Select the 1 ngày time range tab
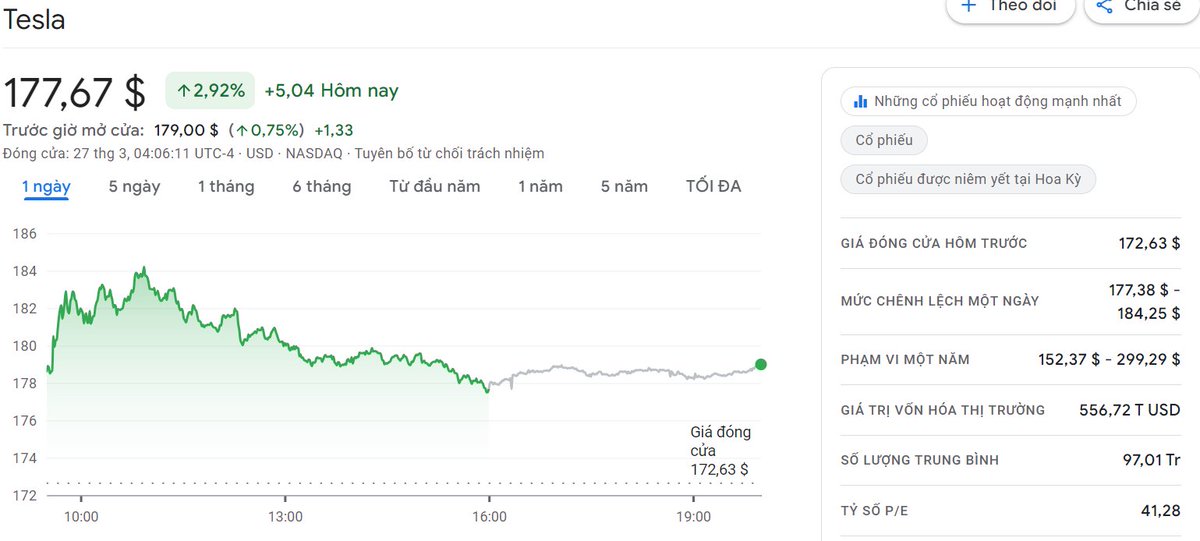 [46, 187]
